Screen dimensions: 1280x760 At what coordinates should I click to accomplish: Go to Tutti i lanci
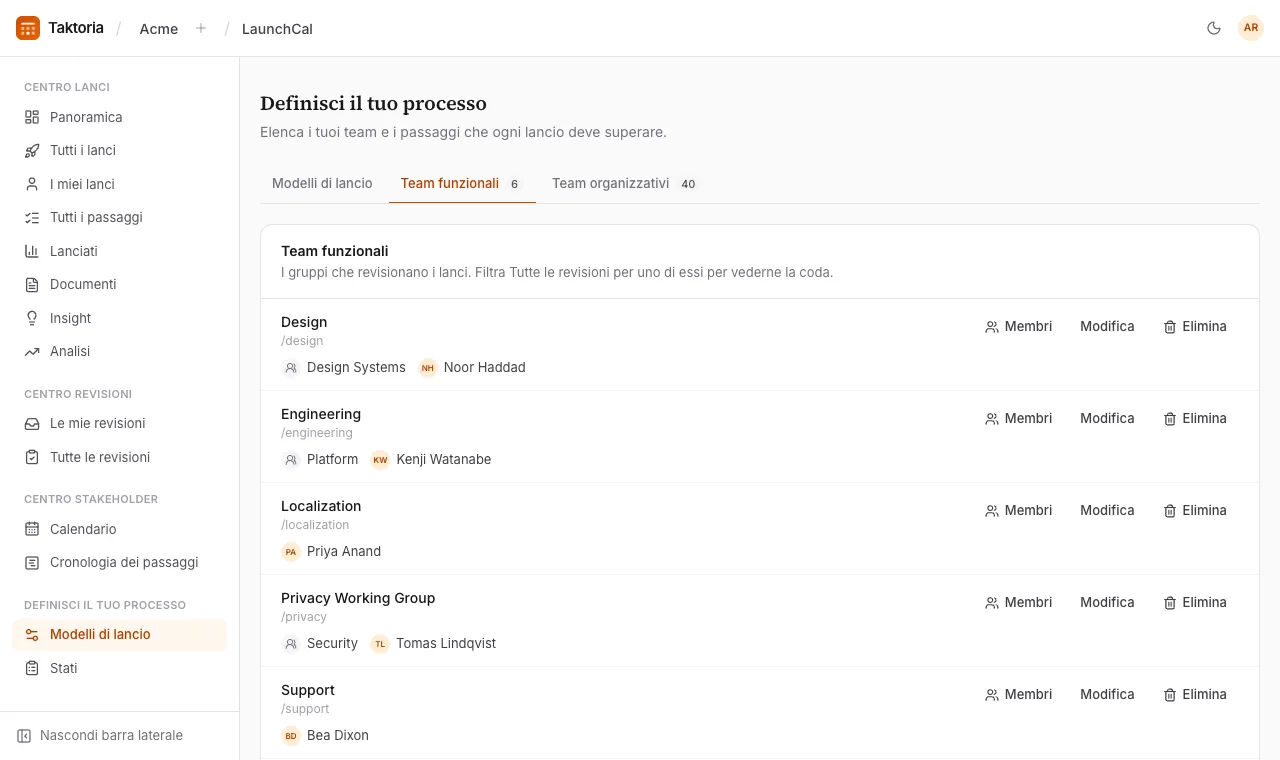pyautogui.click(x=120, y=150)
